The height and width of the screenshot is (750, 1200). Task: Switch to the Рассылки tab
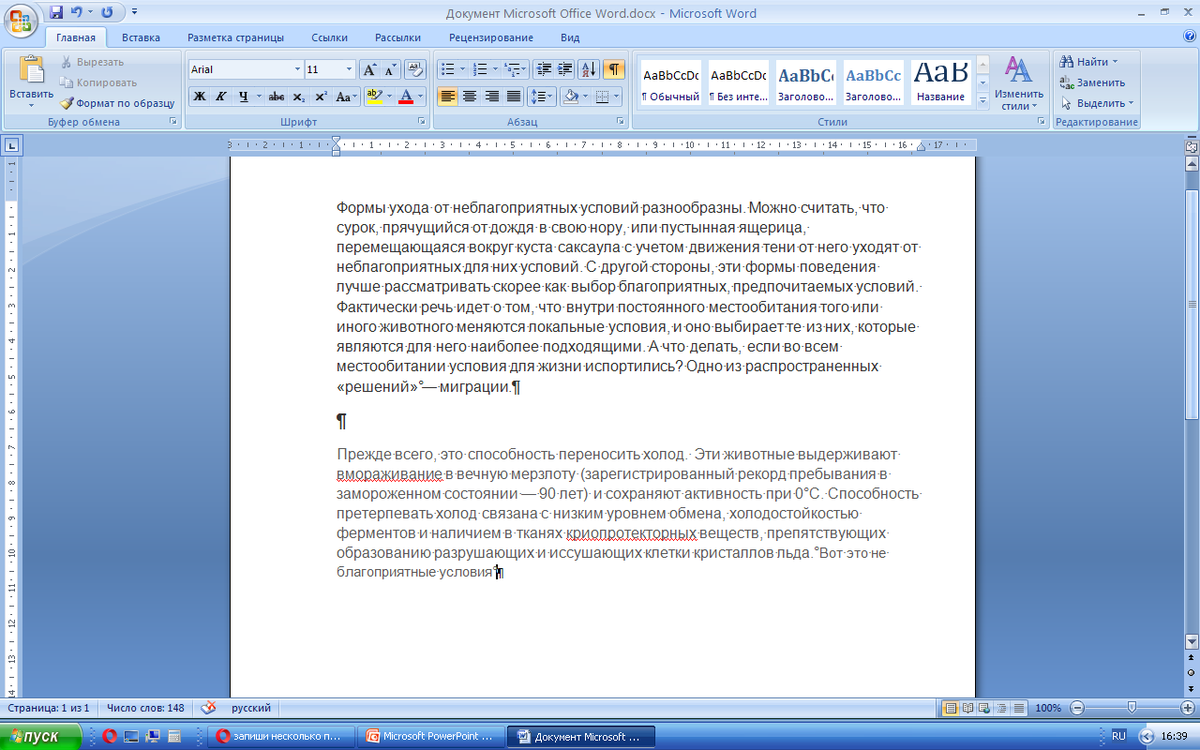tap(398, 38)
